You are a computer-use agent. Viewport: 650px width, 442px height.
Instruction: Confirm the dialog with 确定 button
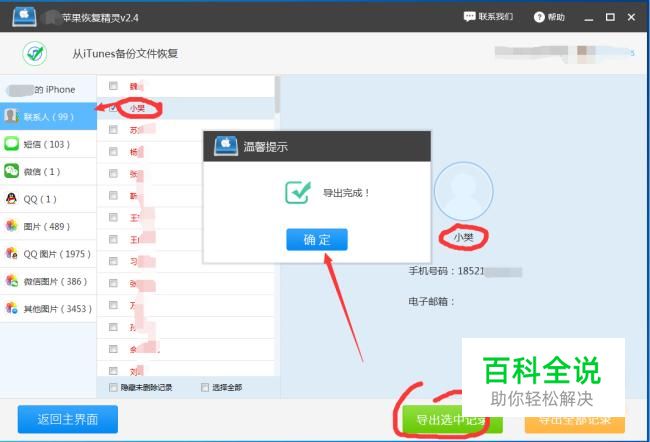click(317, 239)
